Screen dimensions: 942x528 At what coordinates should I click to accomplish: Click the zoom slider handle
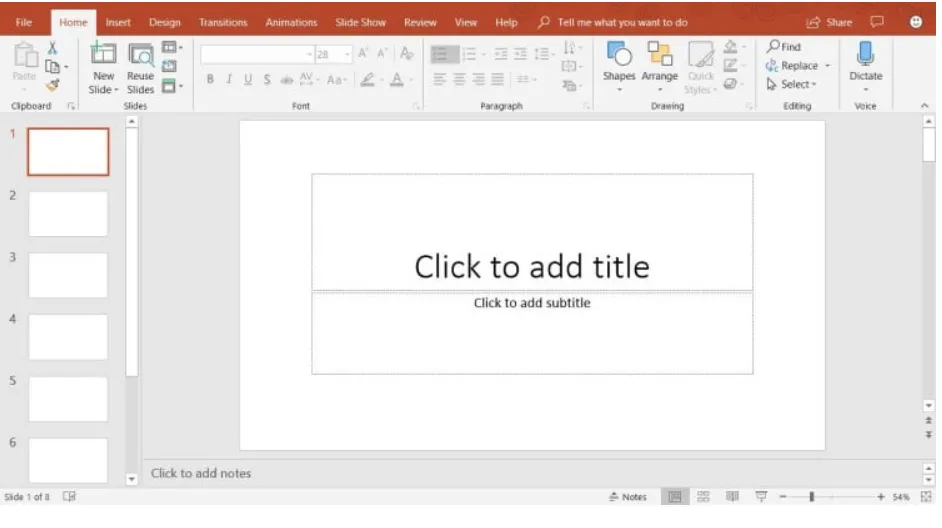click(x=812, y=497)
